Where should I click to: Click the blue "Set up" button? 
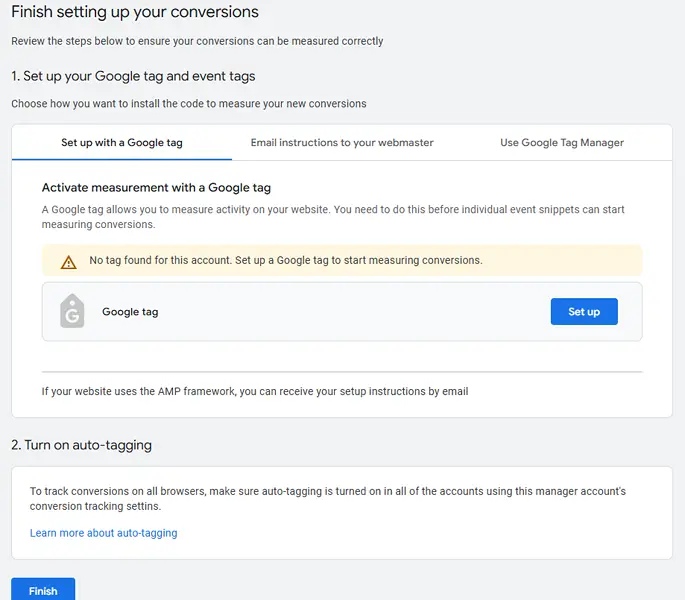(584, 312)
